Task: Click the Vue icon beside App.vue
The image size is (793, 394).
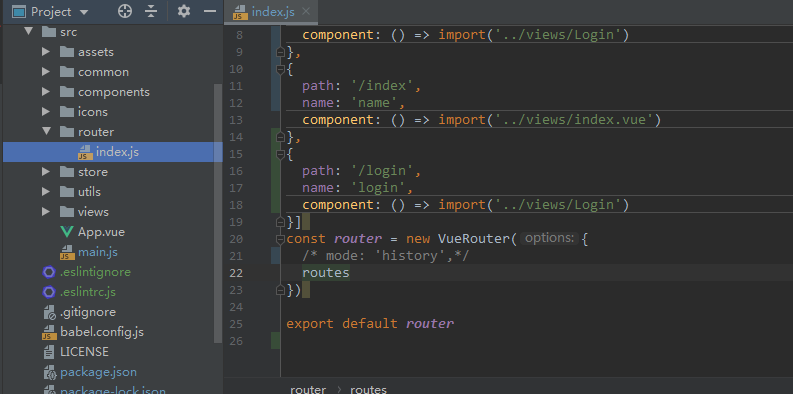Action: pyautogui.click(x=67, y=232)
